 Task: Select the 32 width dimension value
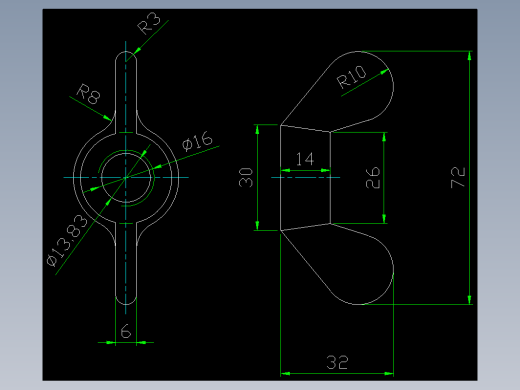pyautogui.click(x=337, y=362)
